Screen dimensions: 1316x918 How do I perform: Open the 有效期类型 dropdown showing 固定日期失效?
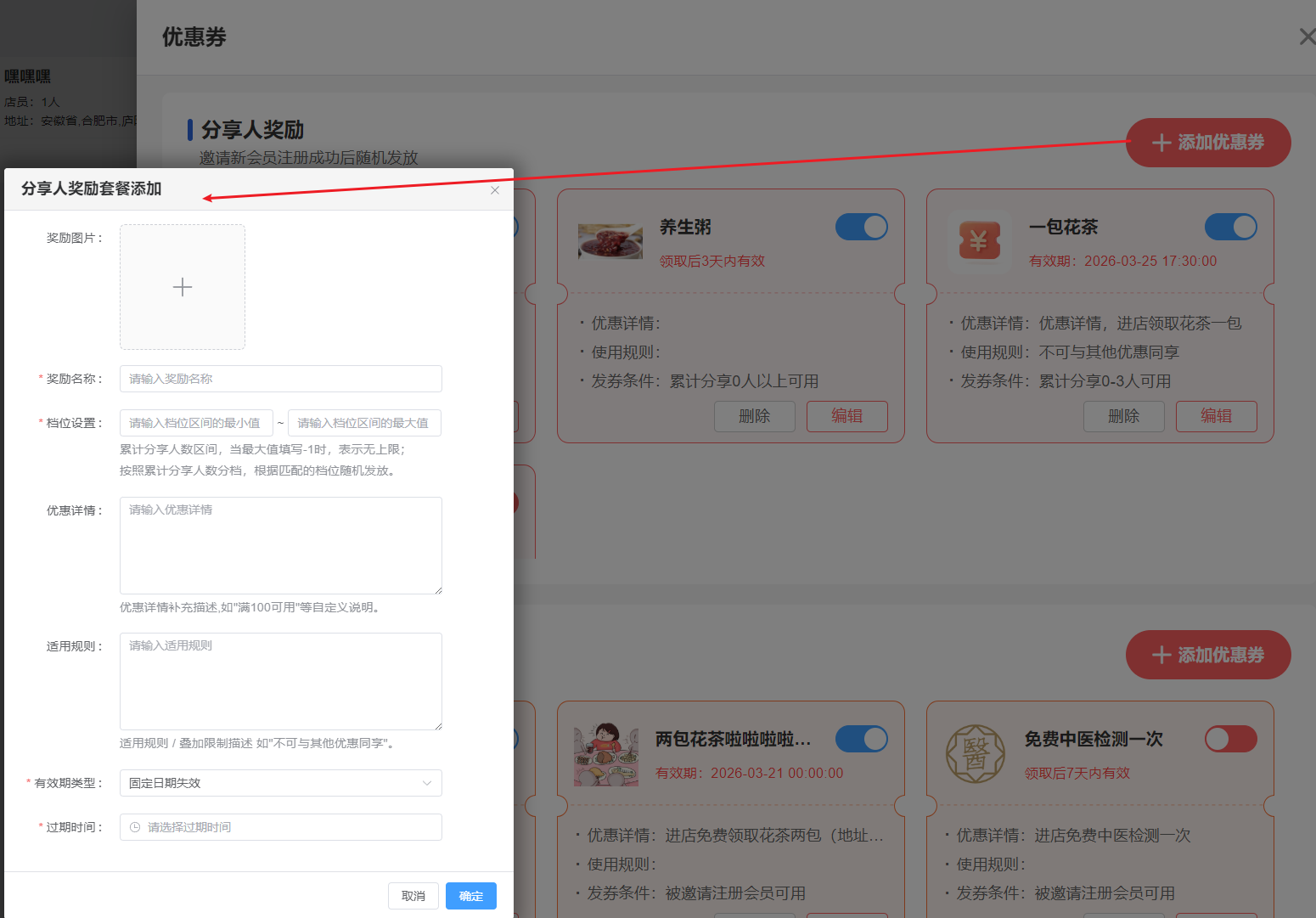(x=280, y=782)
